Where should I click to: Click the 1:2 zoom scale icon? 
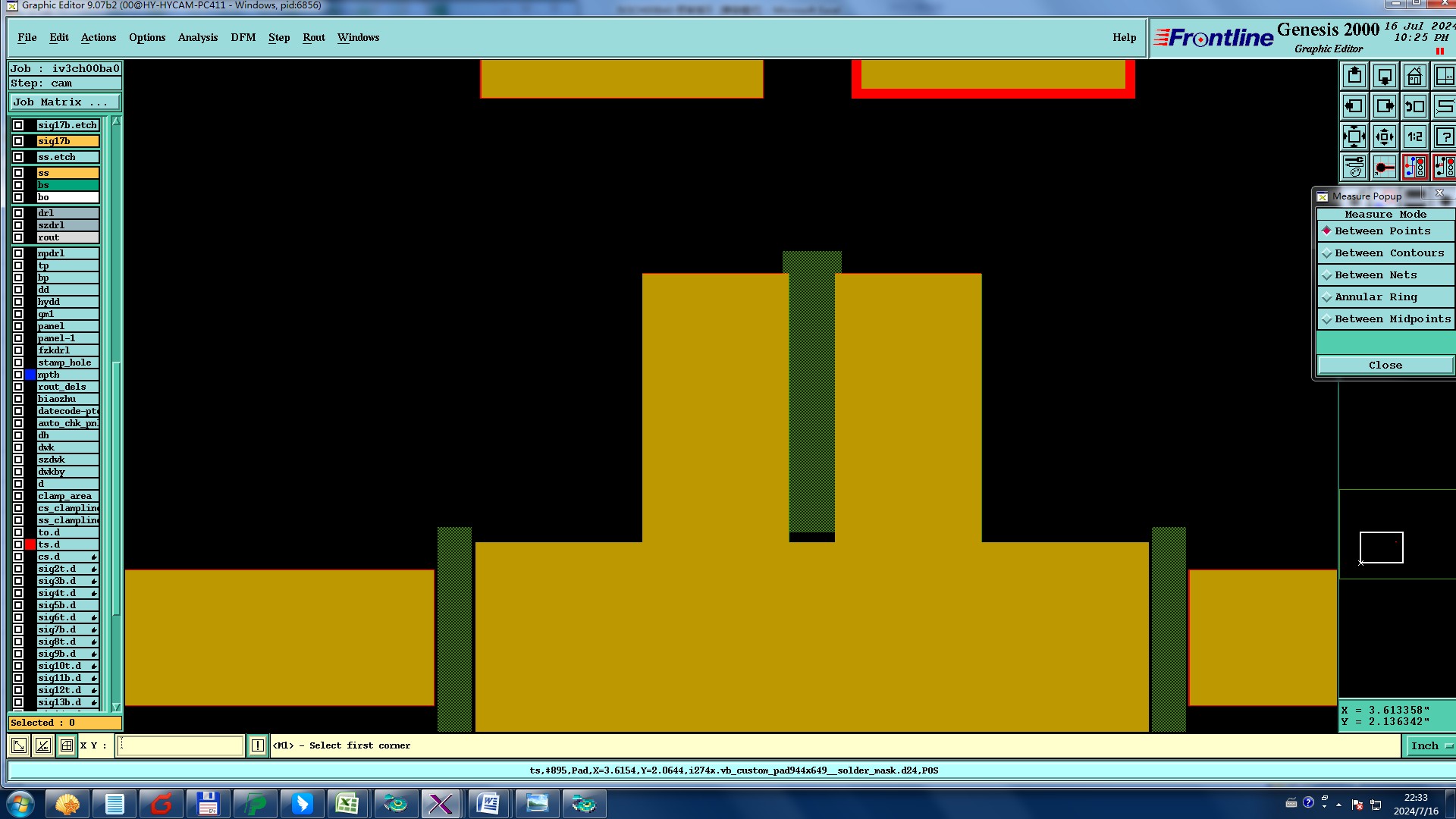point(1414,137)
